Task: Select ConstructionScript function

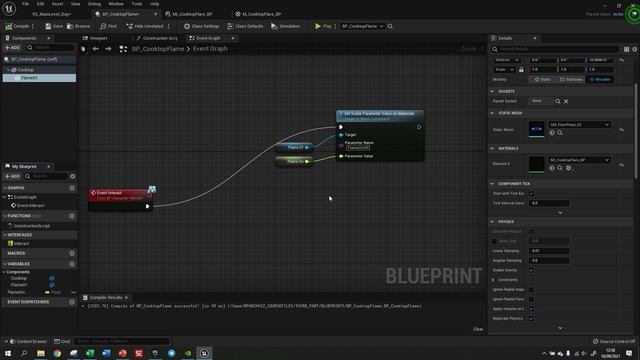Action: pos(31,226)
